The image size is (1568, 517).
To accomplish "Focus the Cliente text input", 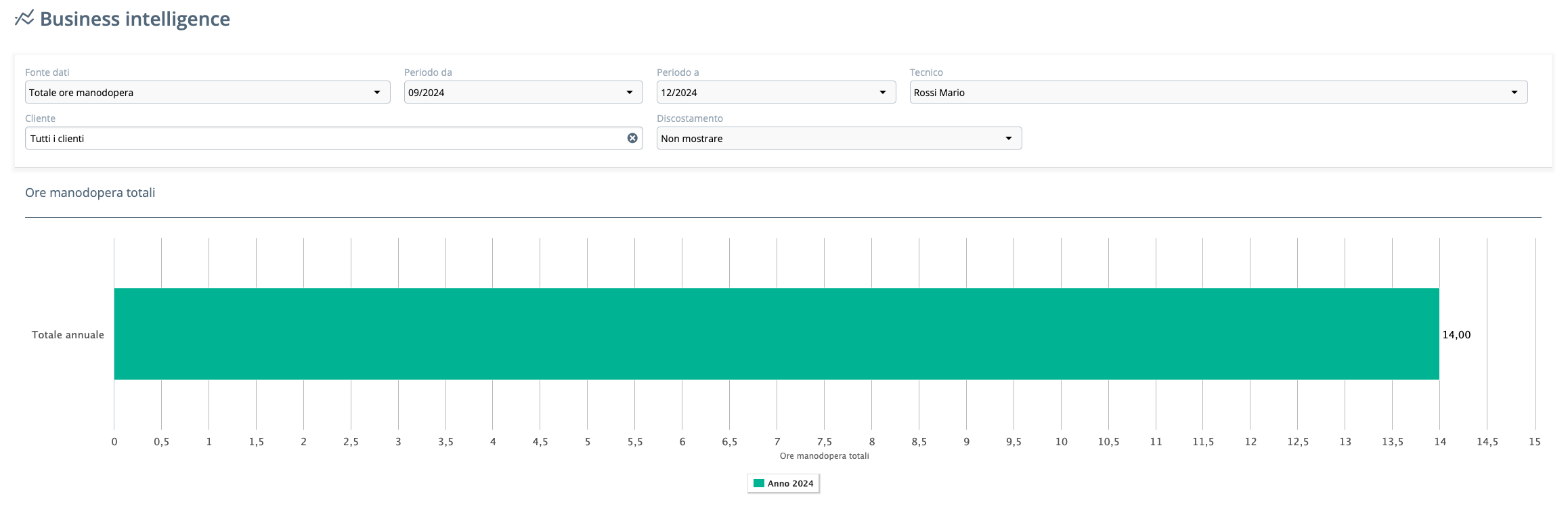I will point(325,138).
